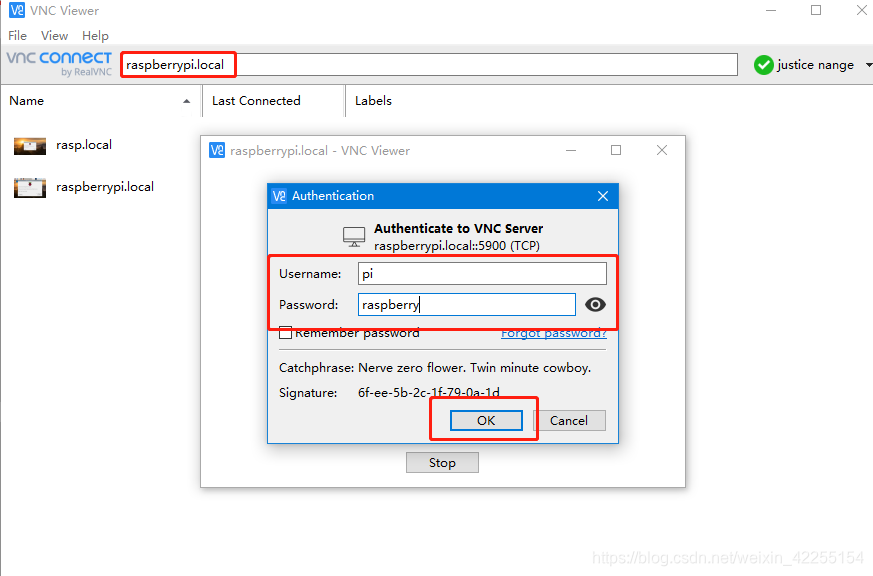Click the monitor icon beside Authenticate to VNC Server

(354, 237)
